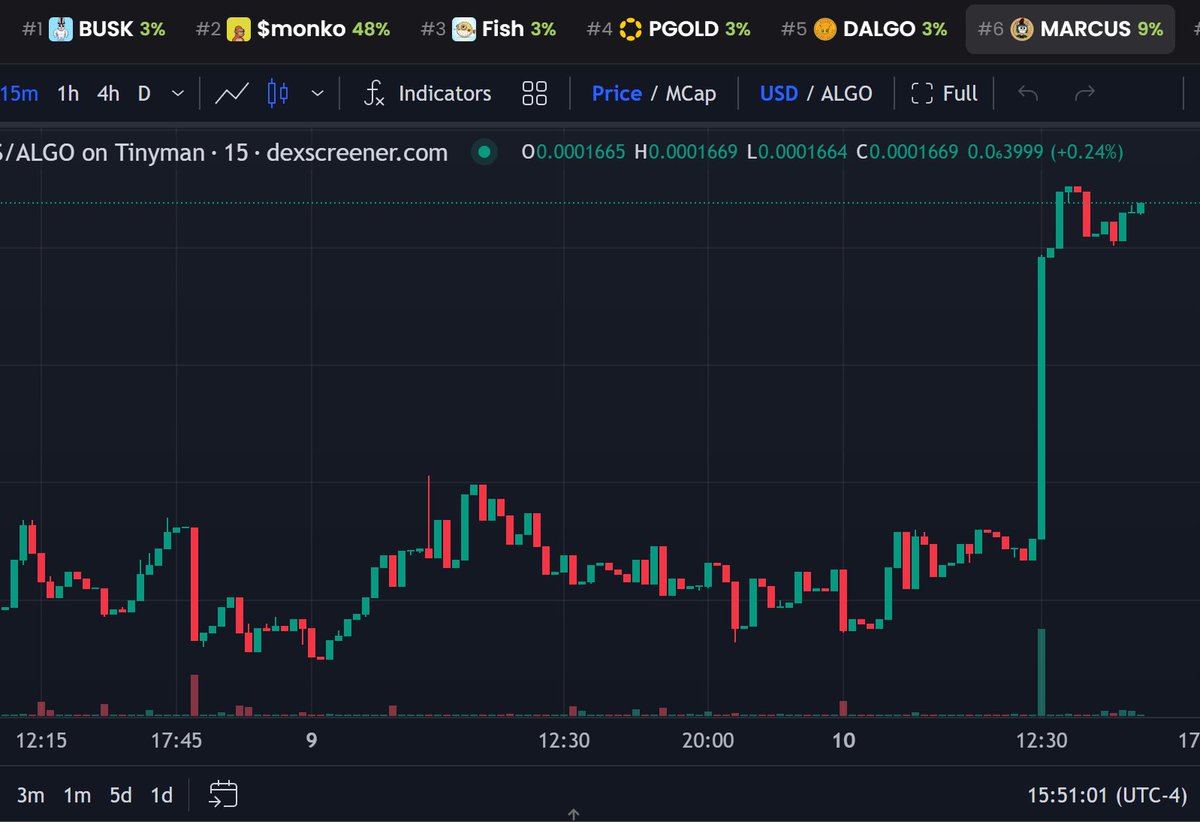
Task: Click the 20:00 time axis label
Action: click(x=707, y=741)
